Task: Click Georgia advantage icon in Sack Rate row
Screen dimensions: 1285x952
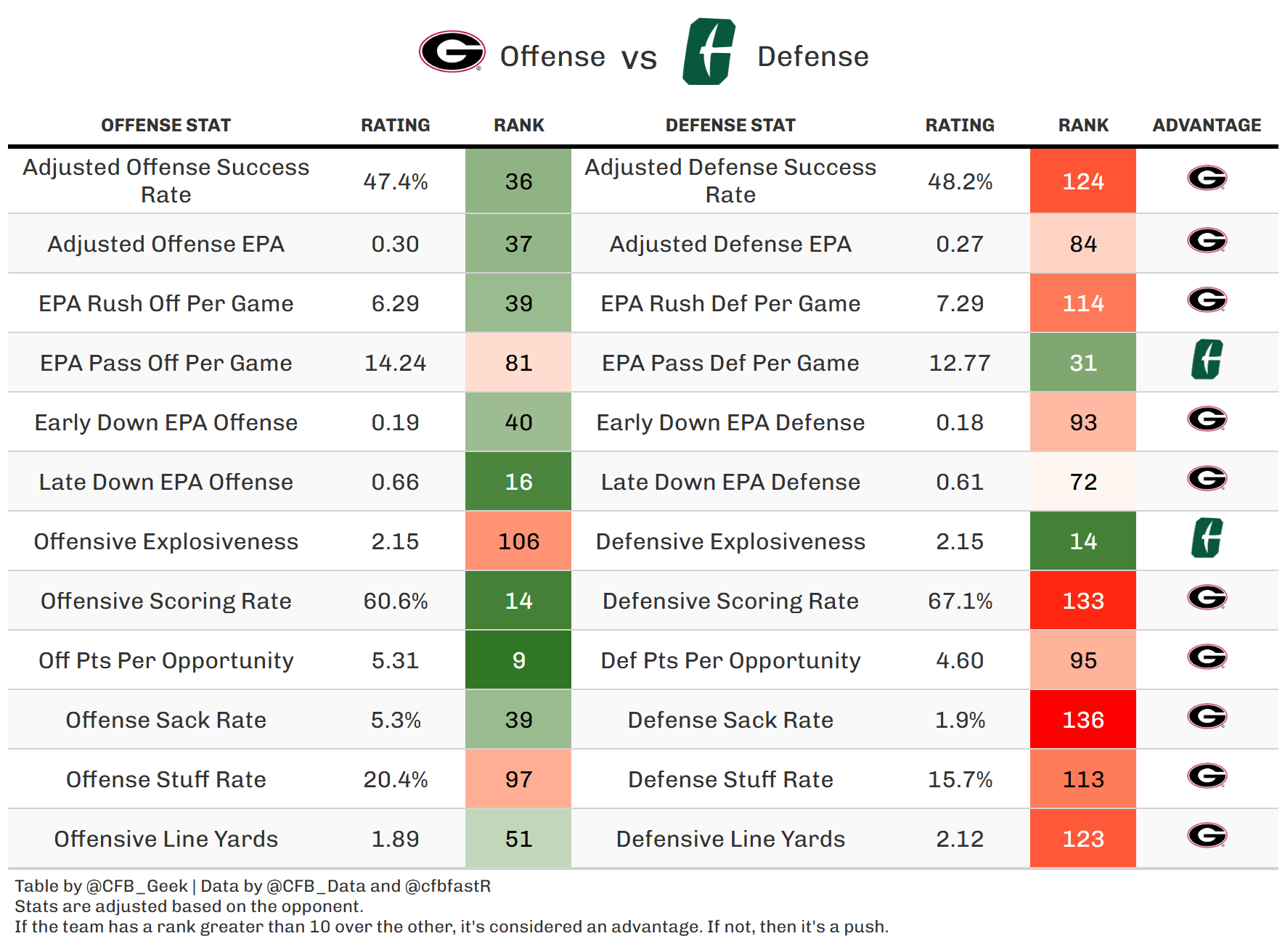Action: tap(1207, 717)
